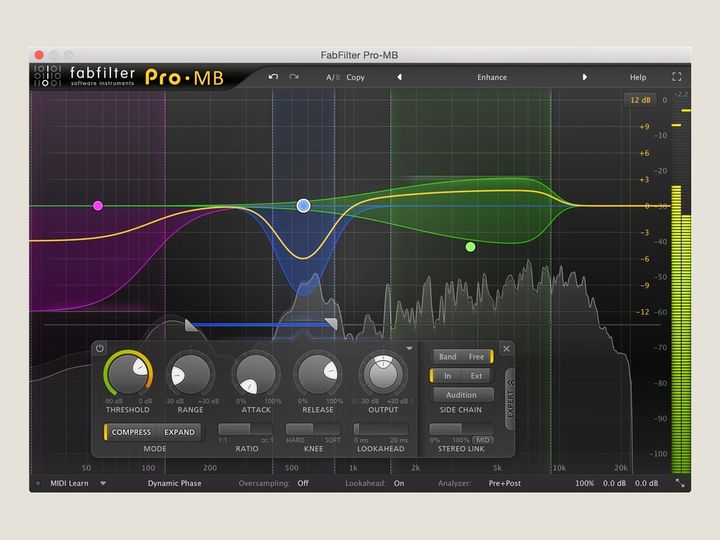Open the band options dropdown arrow

409,349
